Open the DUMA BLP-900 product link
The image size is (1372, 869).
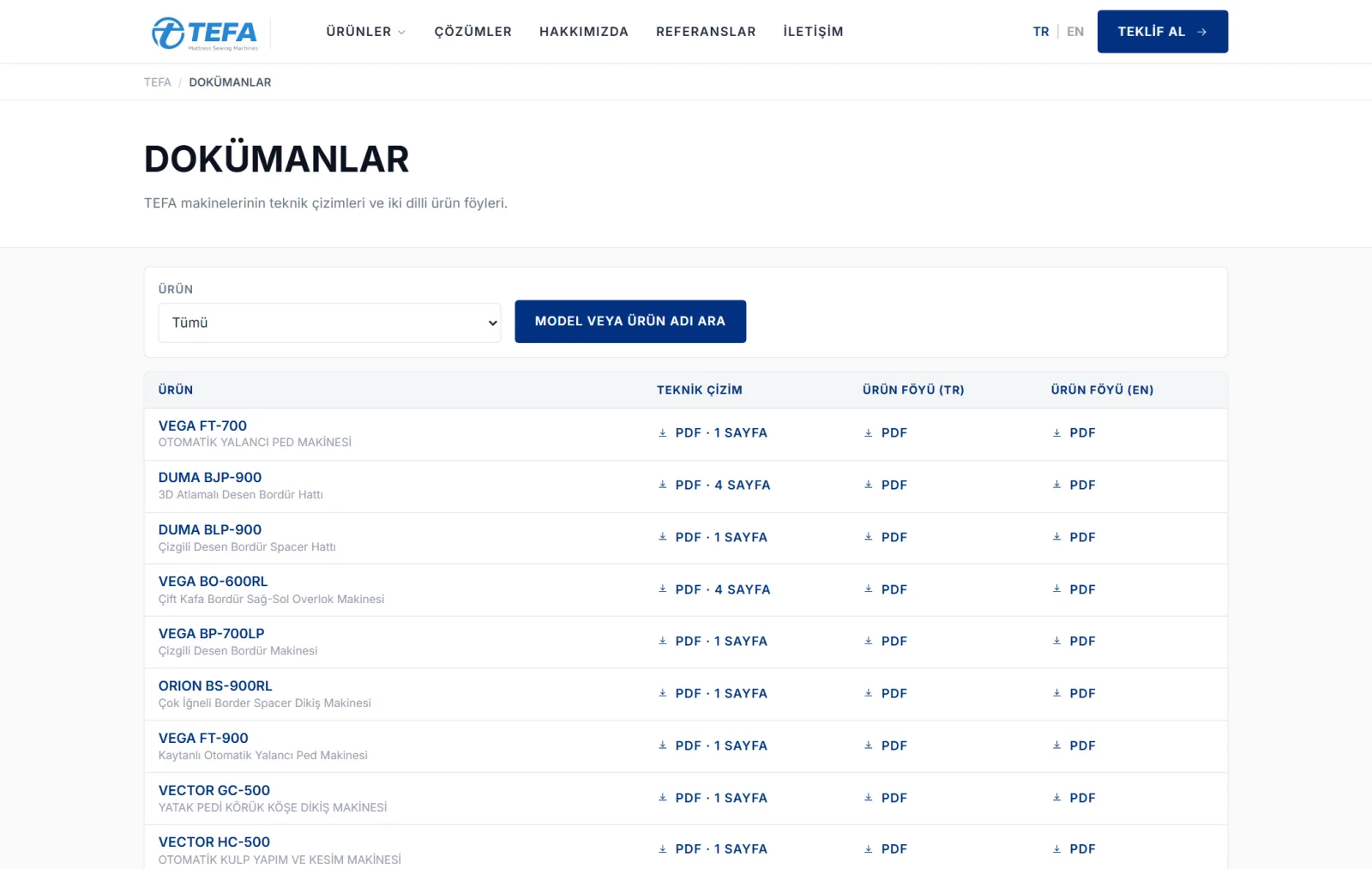click(210, 529)
